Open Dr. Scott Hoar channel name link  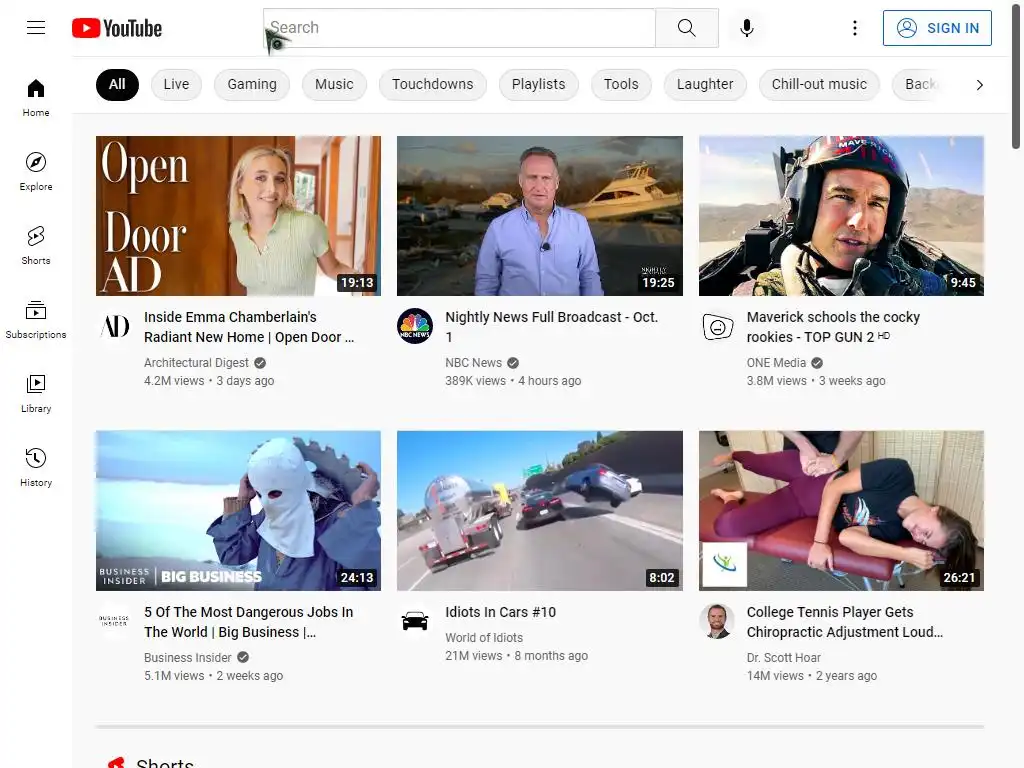783,658
